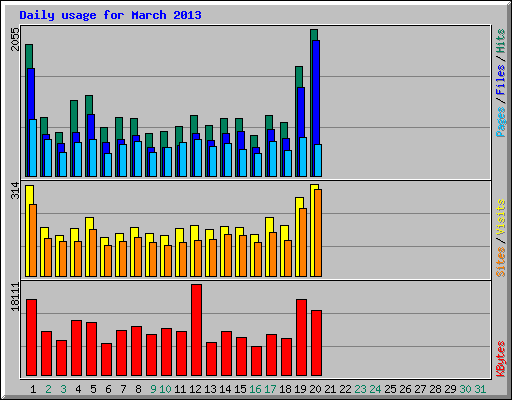Click the cyan Pages bar for day 8
This screenshot has height=400, width=512.
pyautogui.click(x=138, y=159)
